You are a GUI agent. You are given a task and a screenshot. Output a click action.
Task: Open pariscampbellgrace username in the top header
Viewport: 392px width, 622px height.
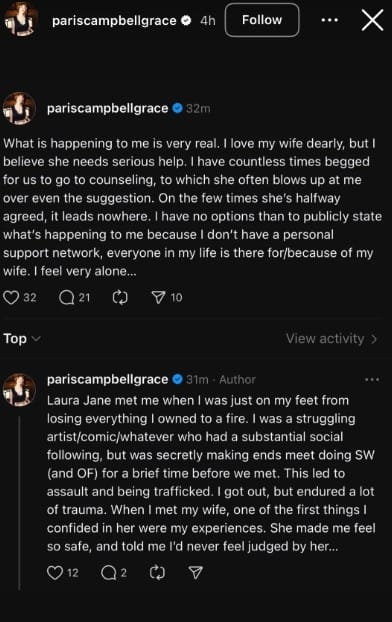point(114,20)
